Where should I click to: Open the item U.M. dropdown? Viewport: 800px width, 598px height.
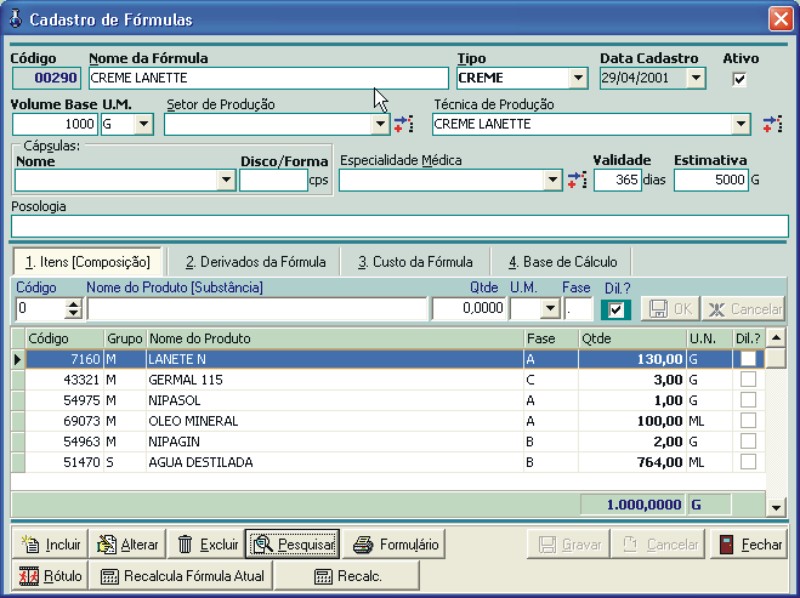[x=550, y=309]
